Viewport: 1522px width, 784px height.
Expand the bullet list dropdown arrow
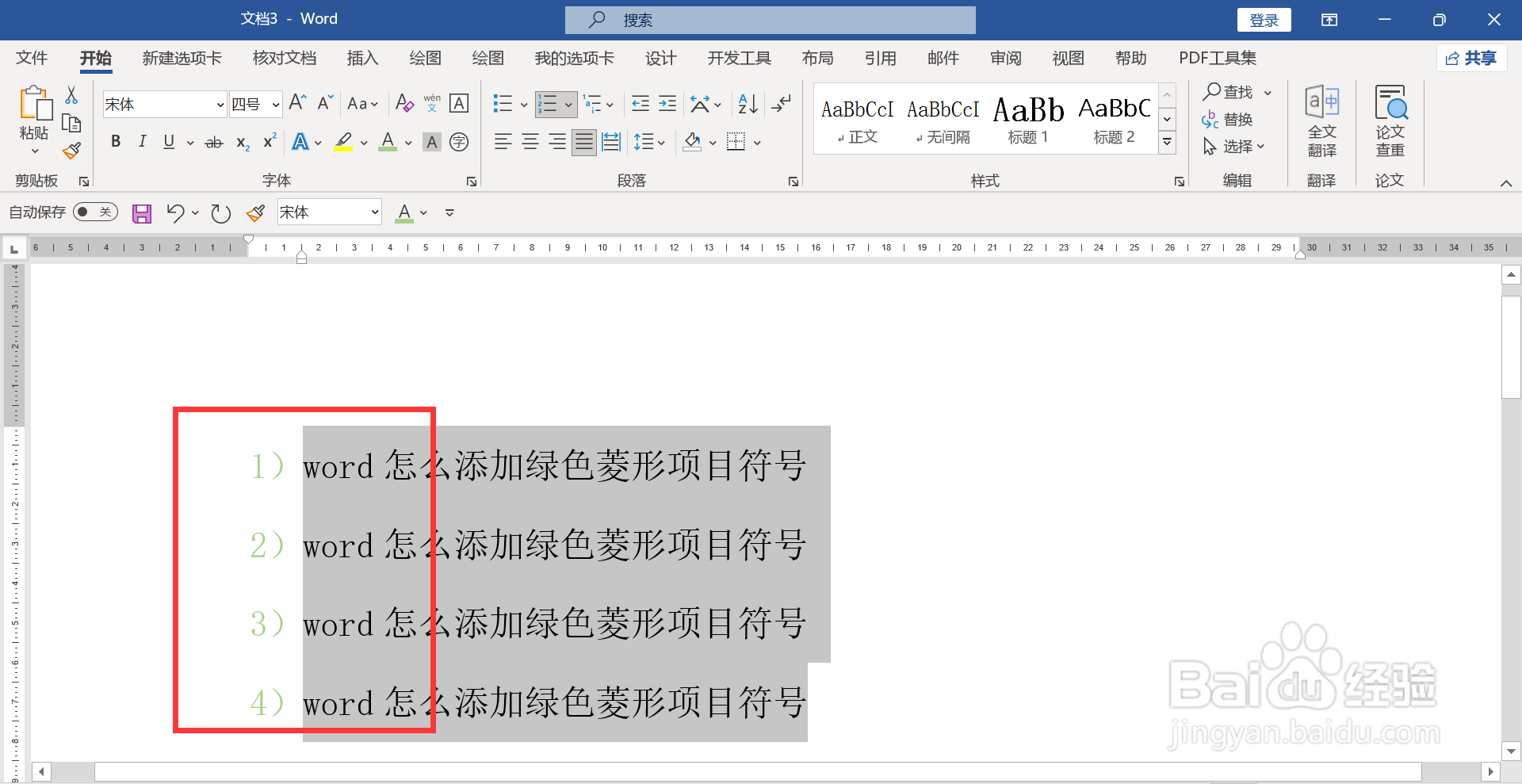pos(524,105)
